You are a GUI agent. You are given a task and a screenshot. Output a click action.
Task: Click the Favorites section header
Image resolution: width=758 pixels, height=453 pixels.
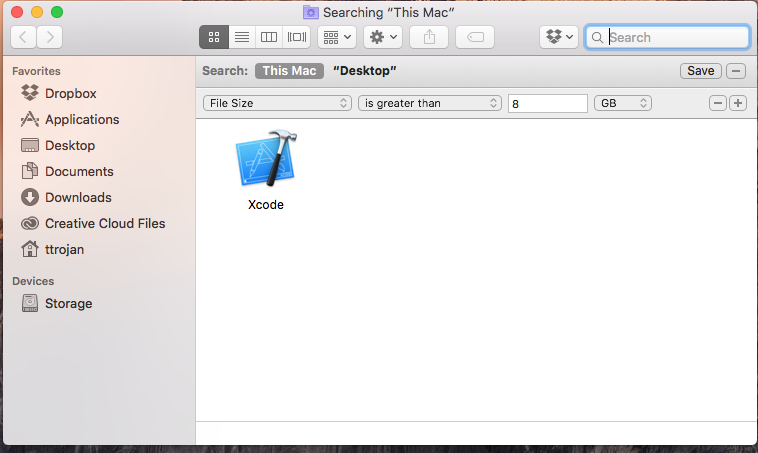[x=36, y=71]
